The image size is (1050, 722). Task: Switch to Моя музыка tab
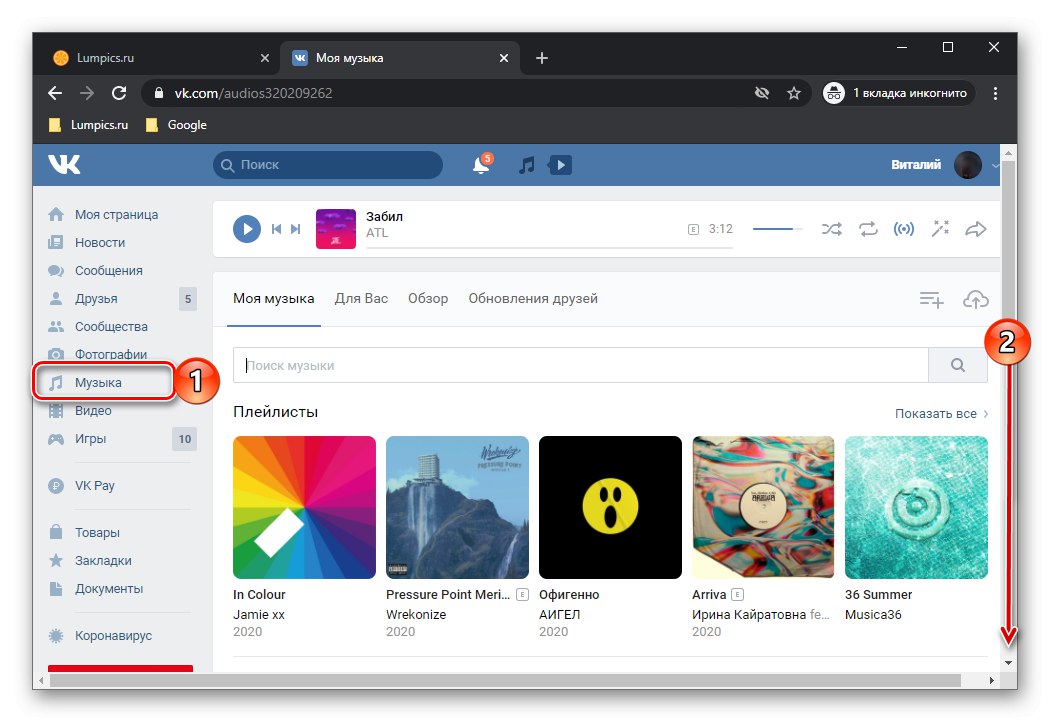(x=274, y=299)
